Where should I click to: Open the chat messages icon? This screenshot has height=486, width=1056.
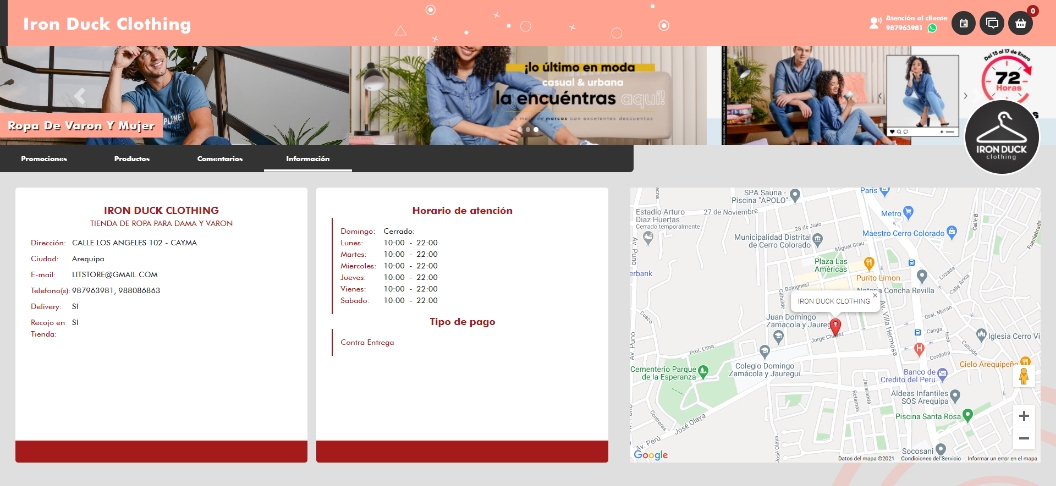(991, 24)
